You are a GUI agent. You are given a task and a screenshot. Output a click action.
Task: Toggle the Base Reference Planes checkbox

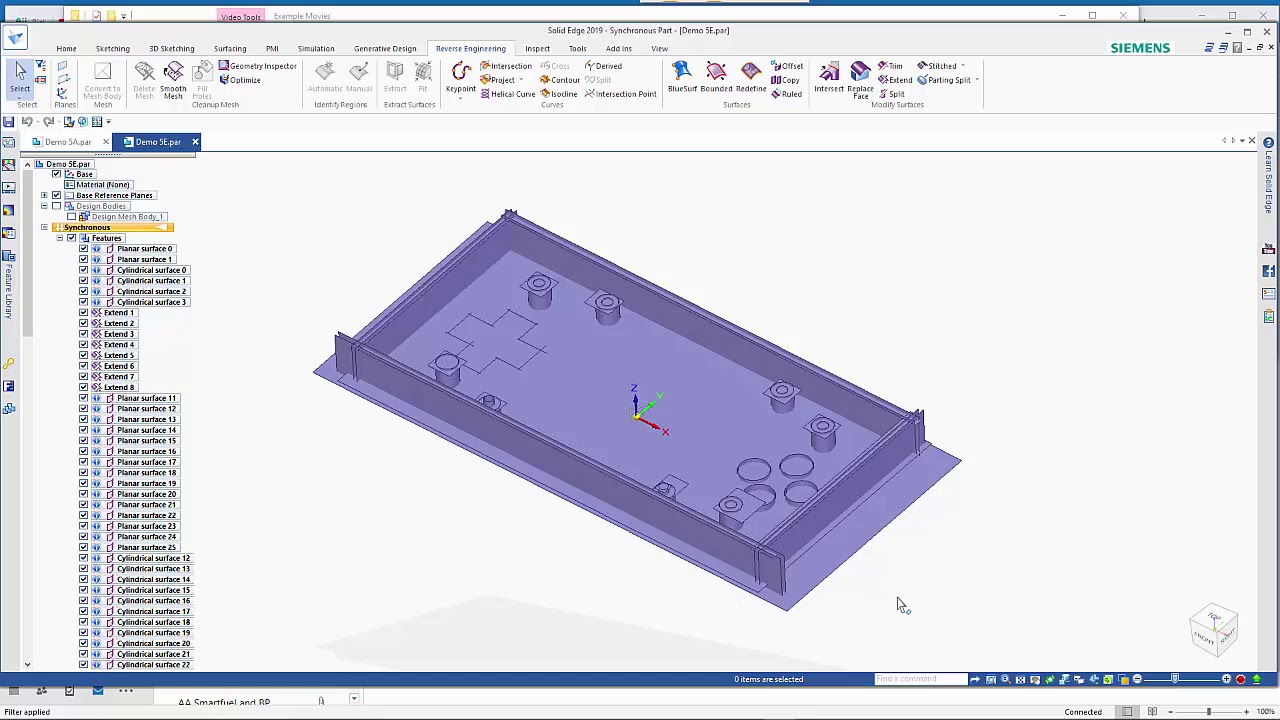point(57,195)
